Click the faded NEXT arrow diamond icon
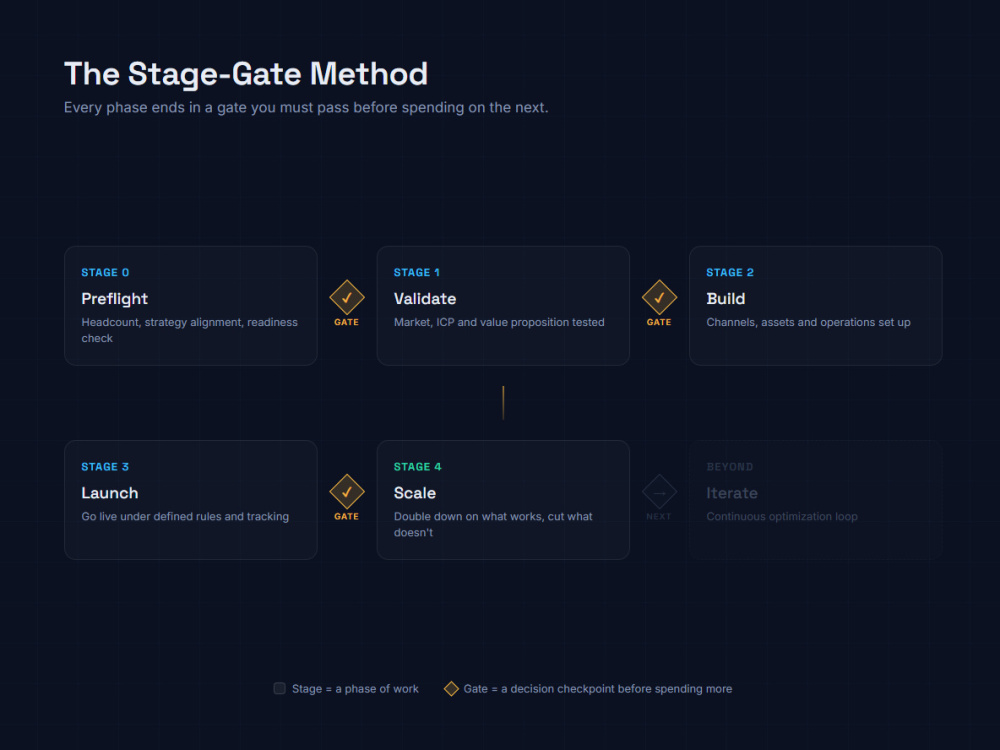1000x750 pixels. (x=659, y=492)
